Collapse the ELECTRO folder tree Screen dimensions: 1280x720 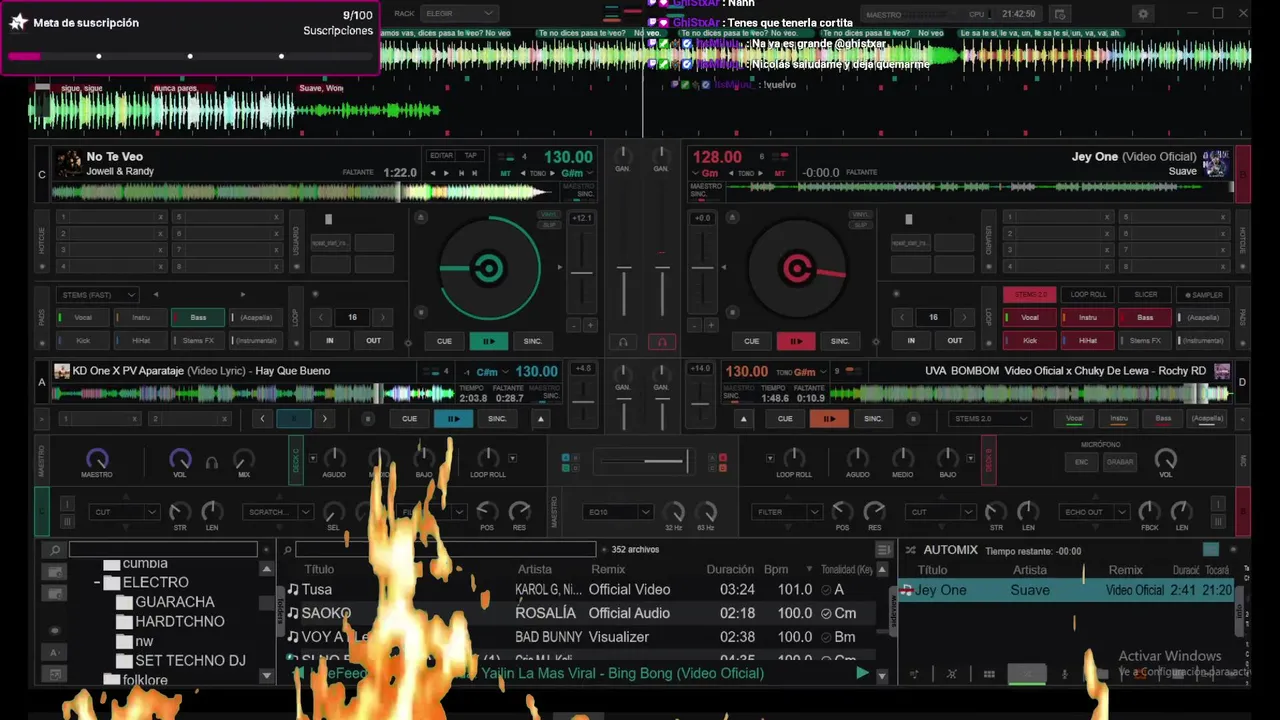coord(98,582)
